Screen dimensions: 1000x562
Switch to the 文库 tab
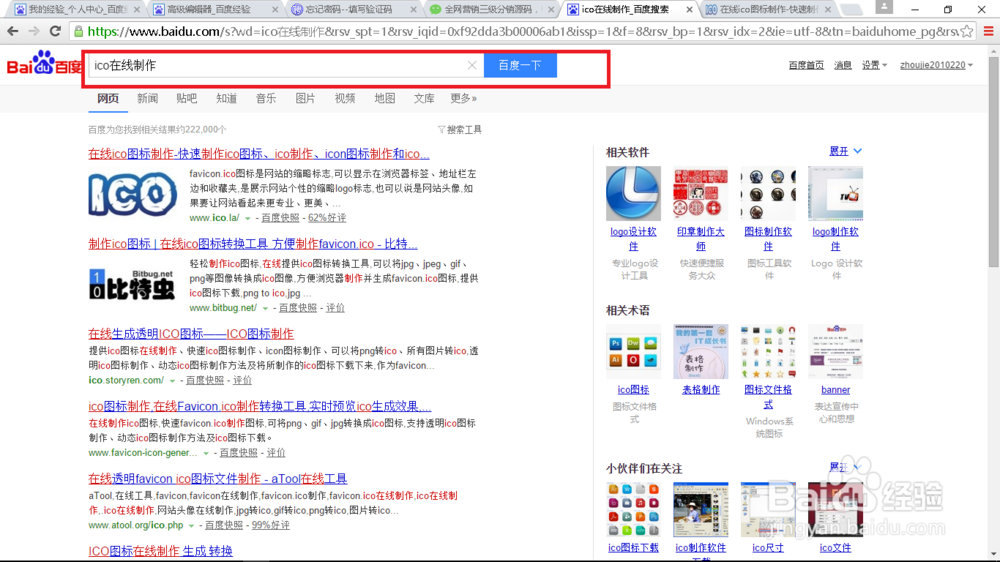(x=424, y=98)
